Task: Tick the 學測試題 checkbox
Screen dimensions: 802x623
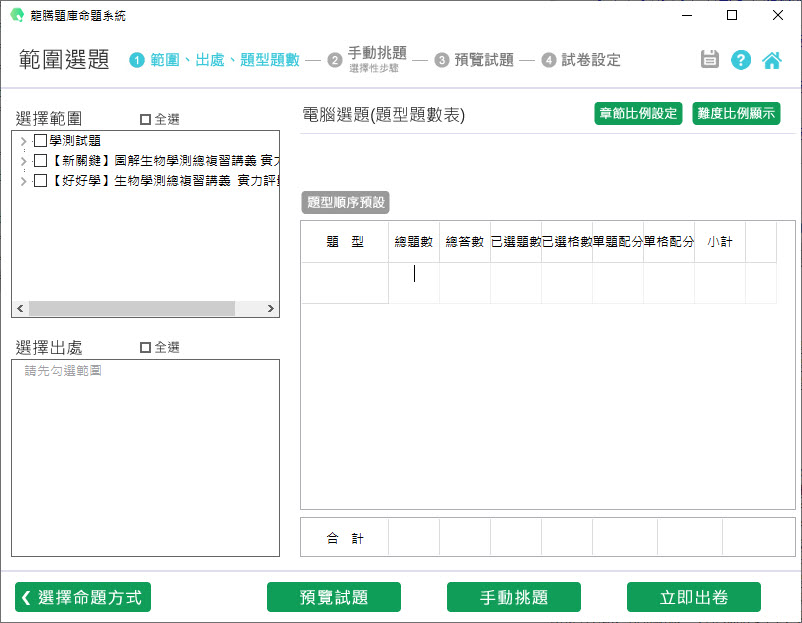Action: tap(40, 141)
